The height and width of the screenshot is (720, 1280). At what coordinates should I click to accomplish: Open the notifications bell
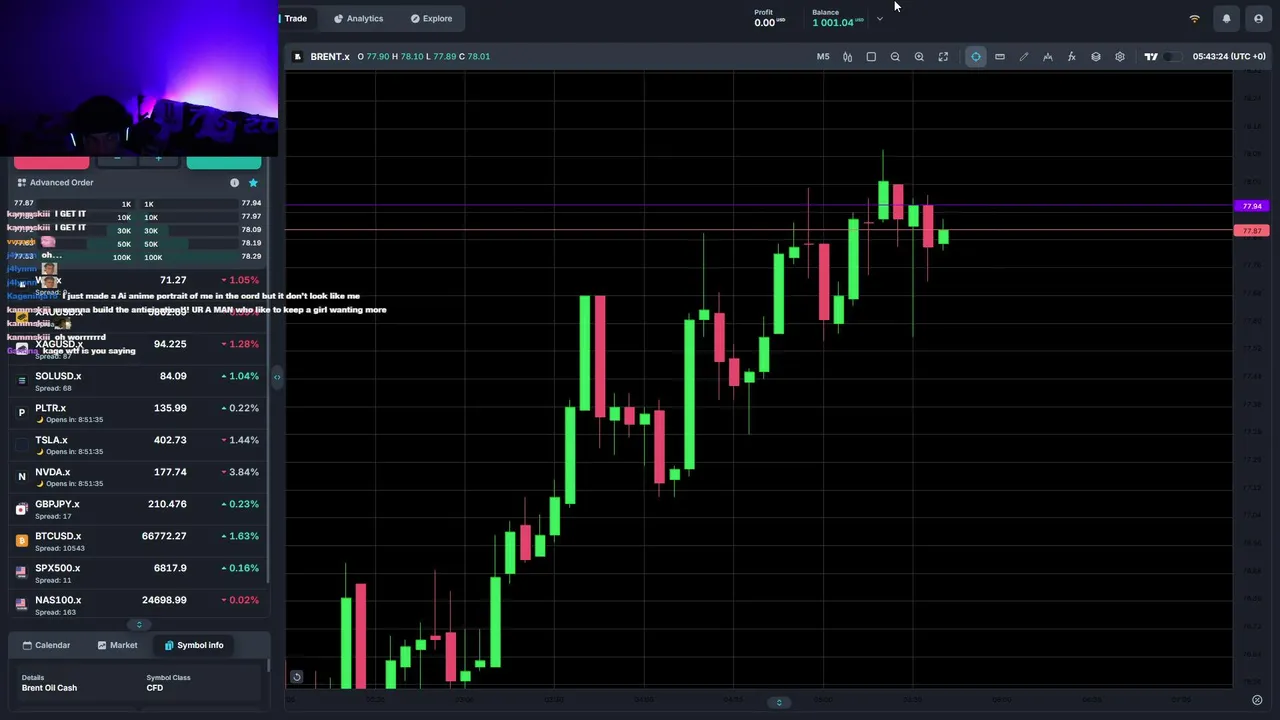pyautogui.click(x=1226, y=18)
